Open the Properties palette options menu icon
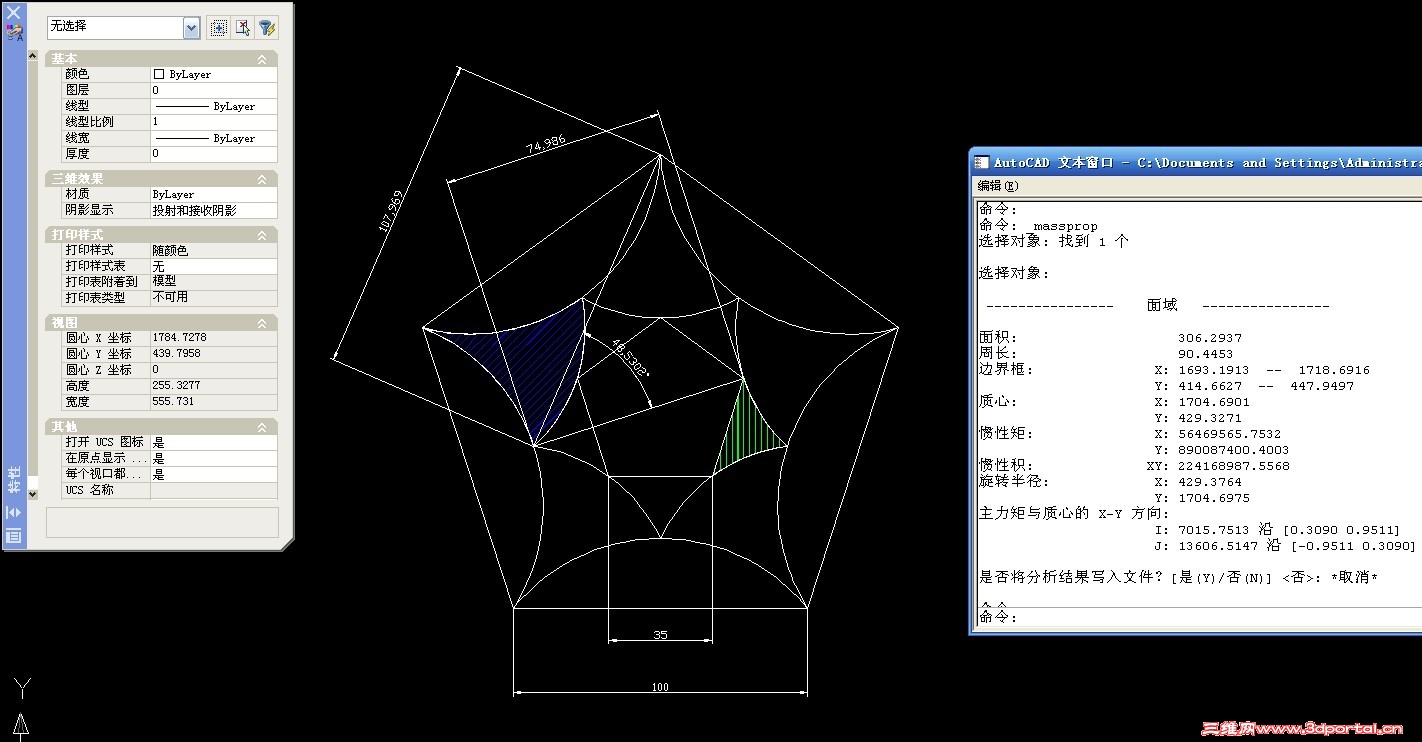 pos(14,536)
